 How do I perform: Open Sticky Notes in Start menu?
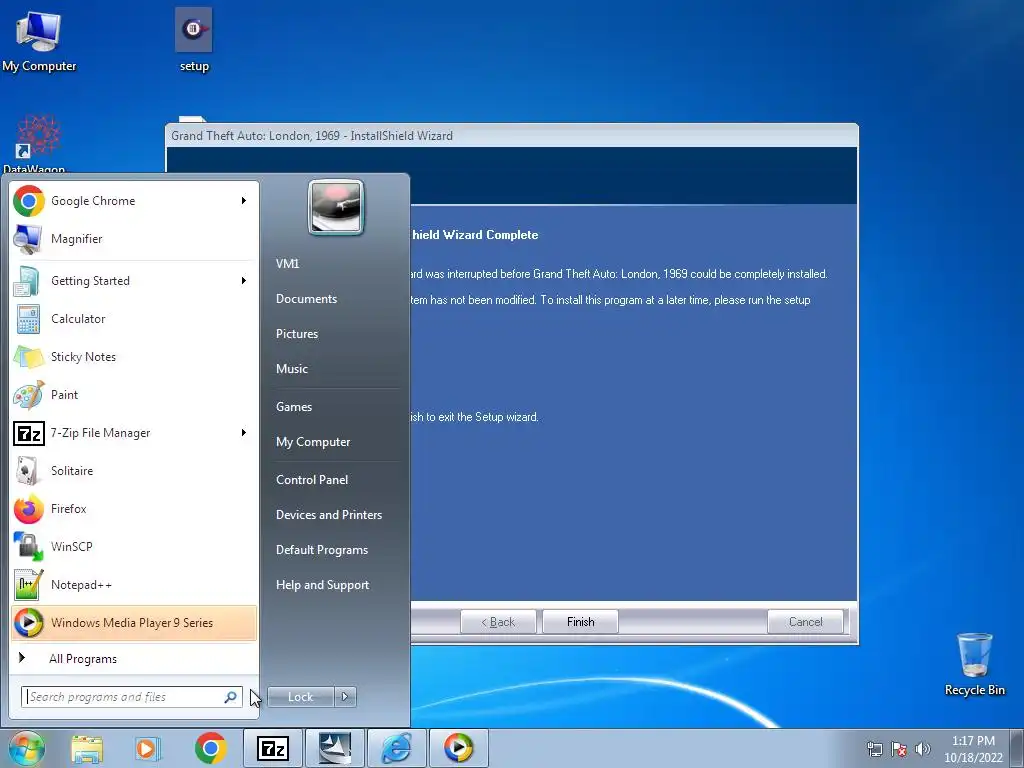134,357
